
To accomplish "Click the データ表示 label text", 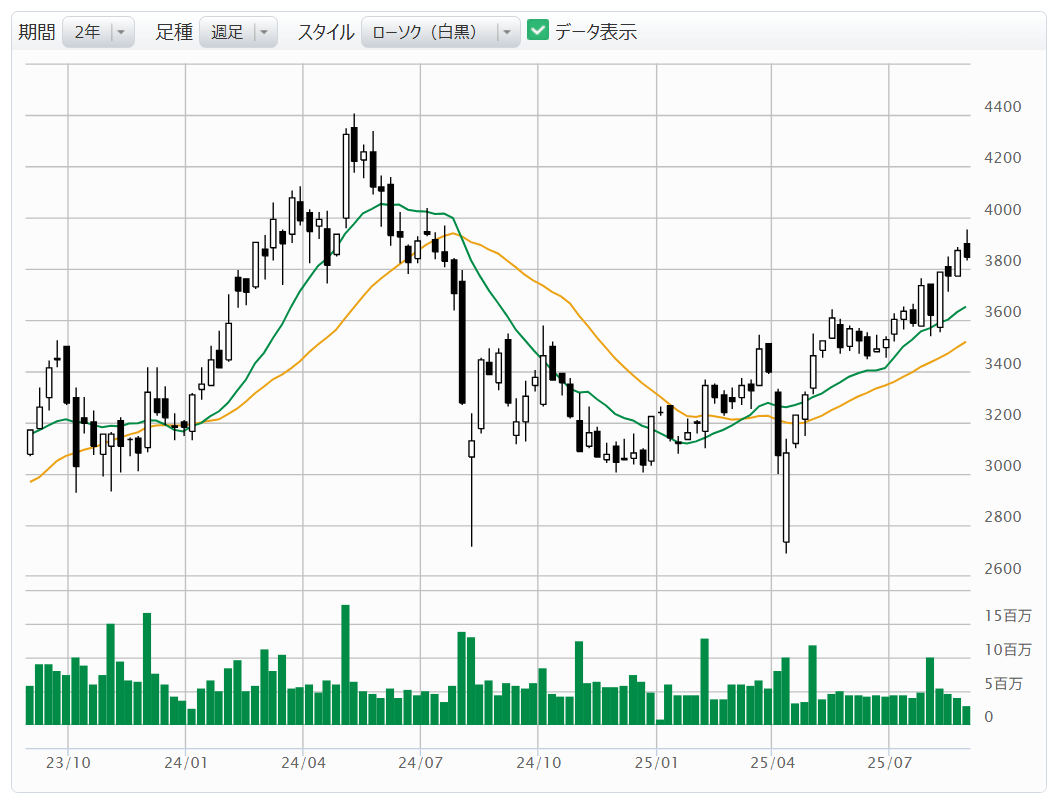I will coord(596,32).
